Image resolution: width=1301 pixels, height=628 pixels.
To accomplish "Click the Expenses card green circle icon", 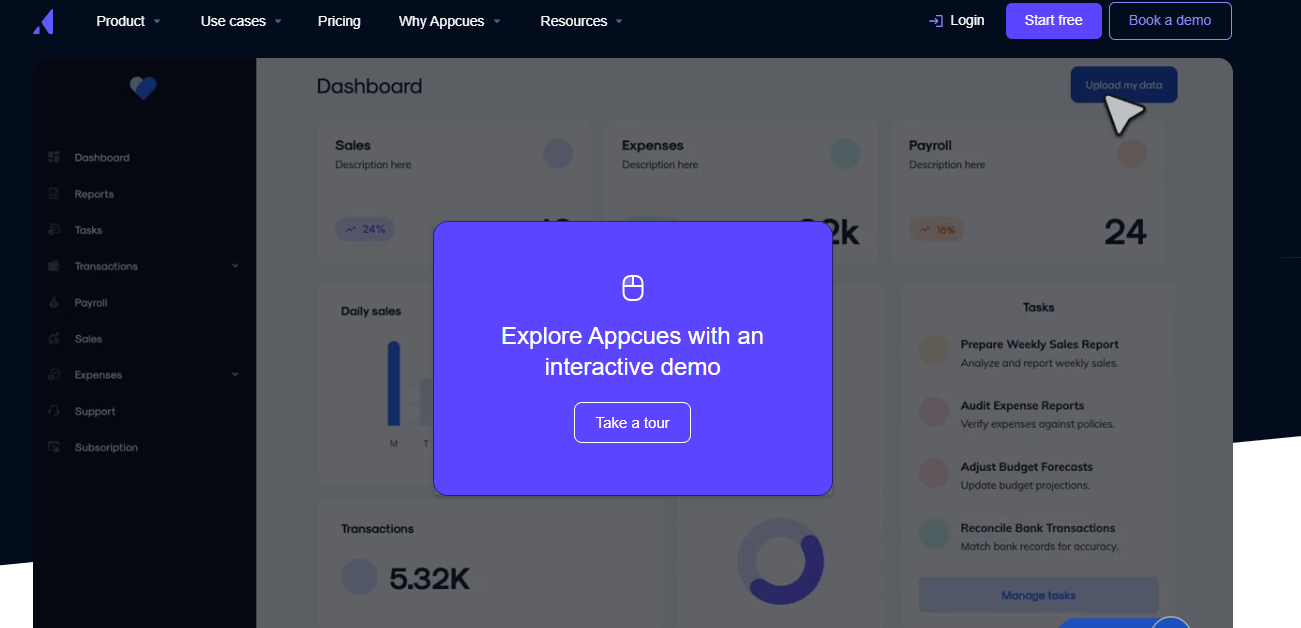I will click(x=845, y=153).
